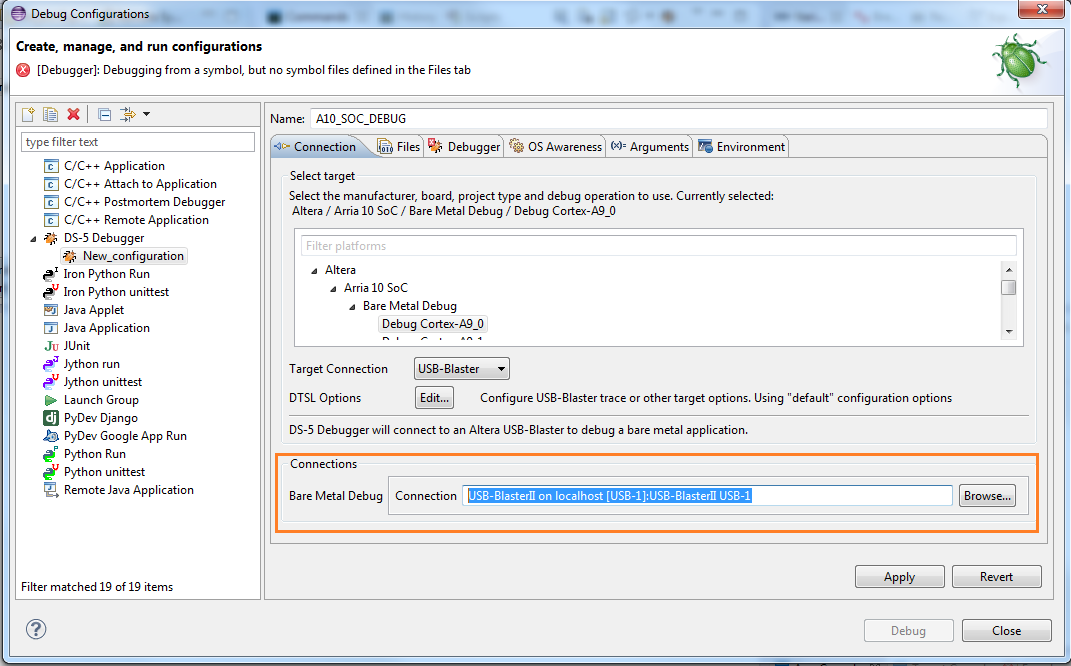Screen dimensions: 1071x666
Task: Select Launch Group
Action: (x=101, y=400)
